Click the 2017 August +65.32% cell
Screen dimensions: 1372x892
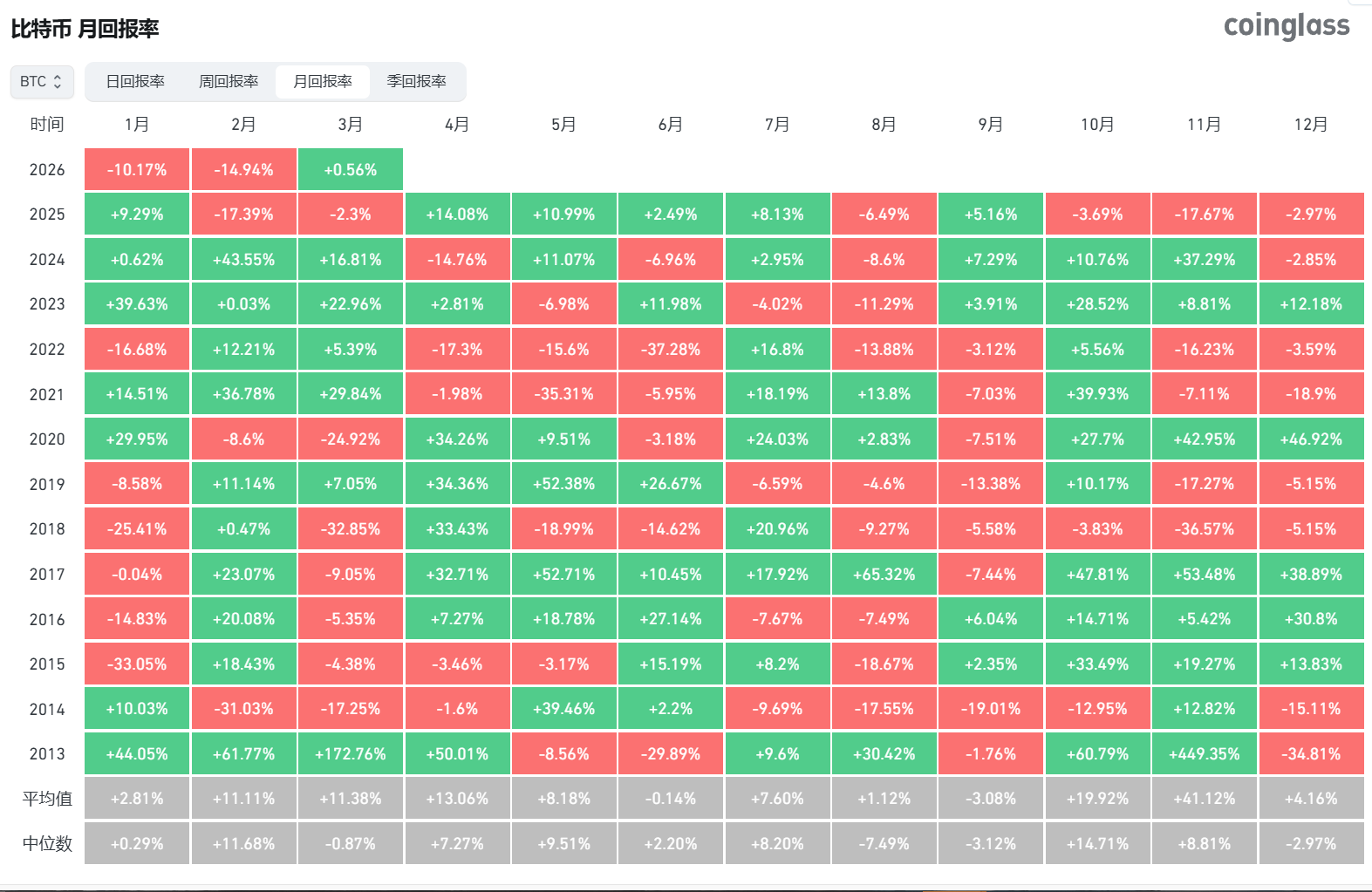tap(884, 575)
